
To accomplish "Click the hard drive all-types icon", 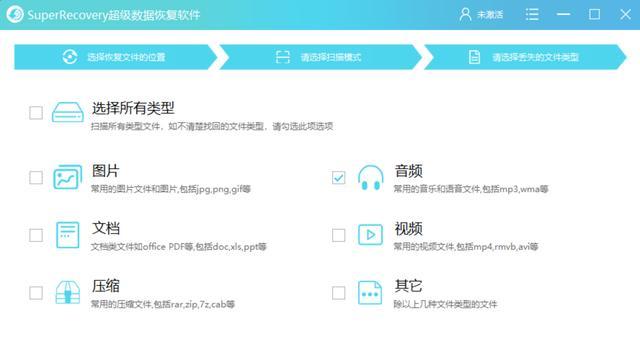I will point(67,112).
